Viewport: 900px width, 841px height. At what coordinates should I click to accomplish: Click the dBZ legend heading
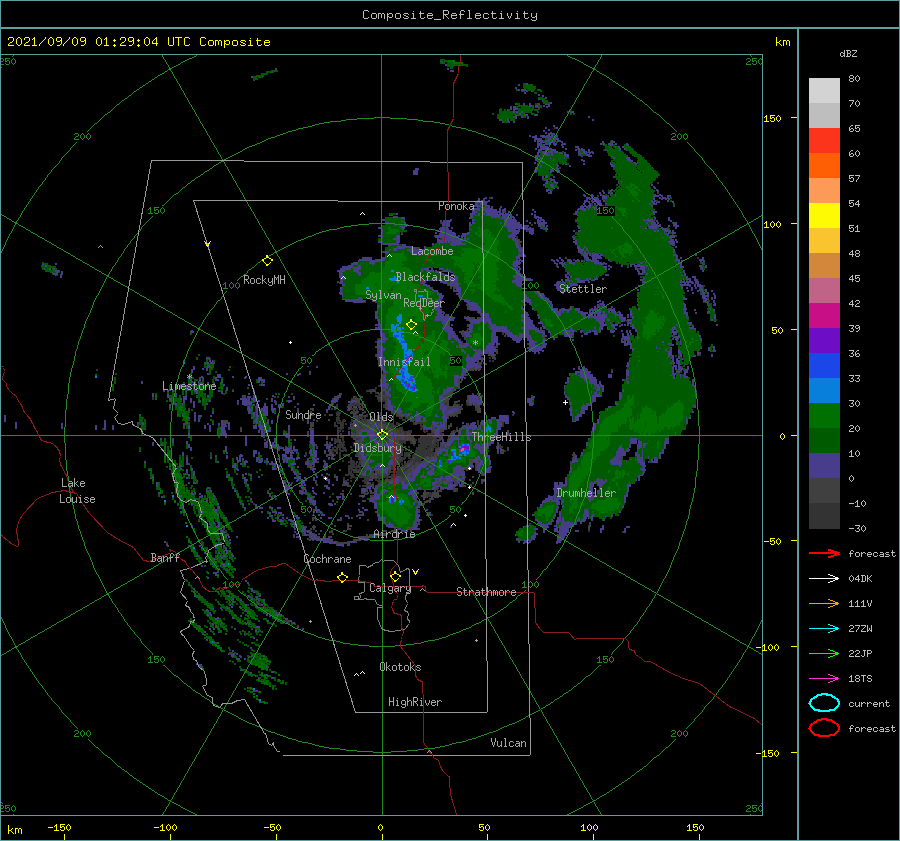pyautogui.click(x=848, y=53)
